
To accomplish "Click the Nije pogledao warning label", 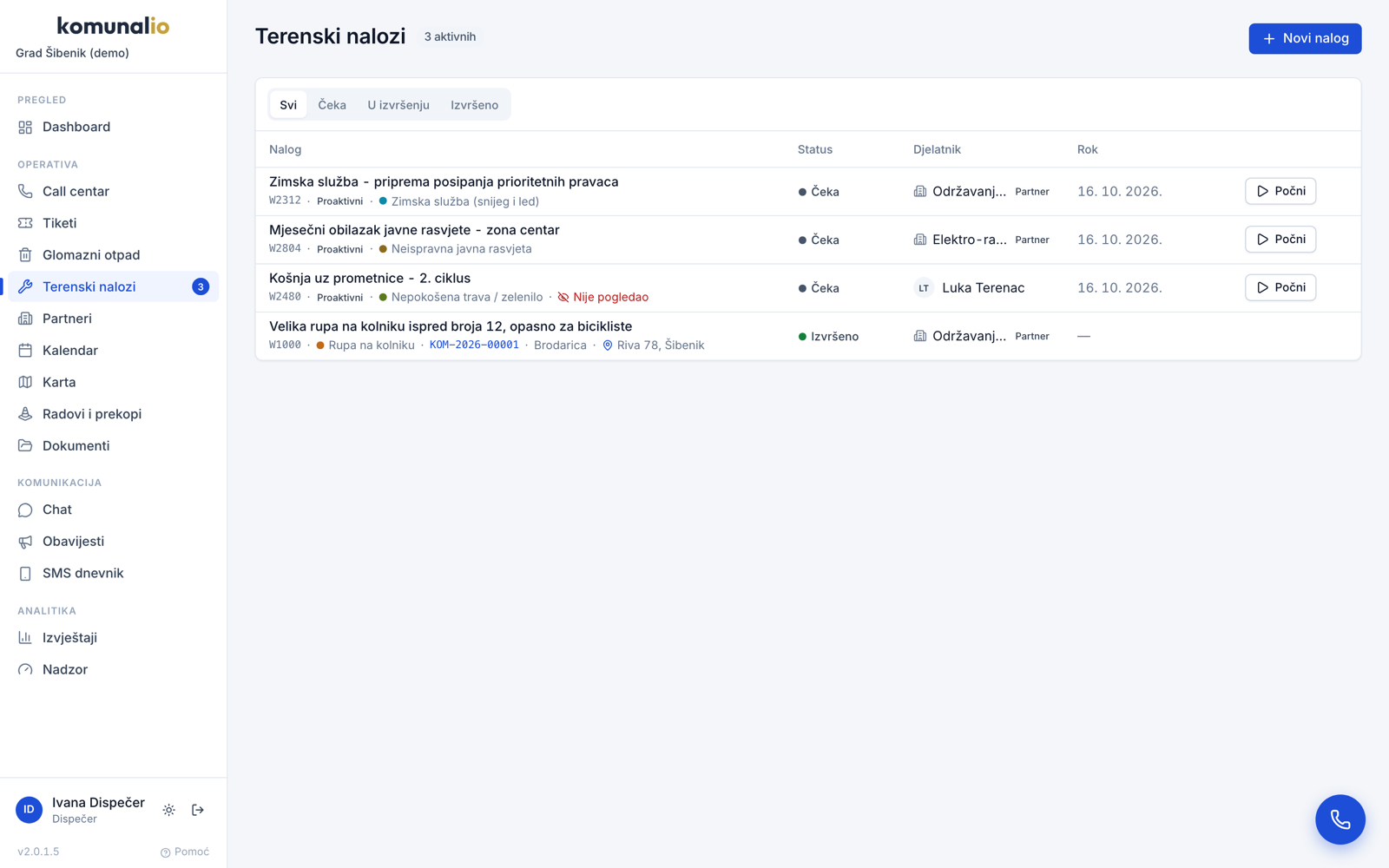I will pyautogui.click(x=603, y=297).
